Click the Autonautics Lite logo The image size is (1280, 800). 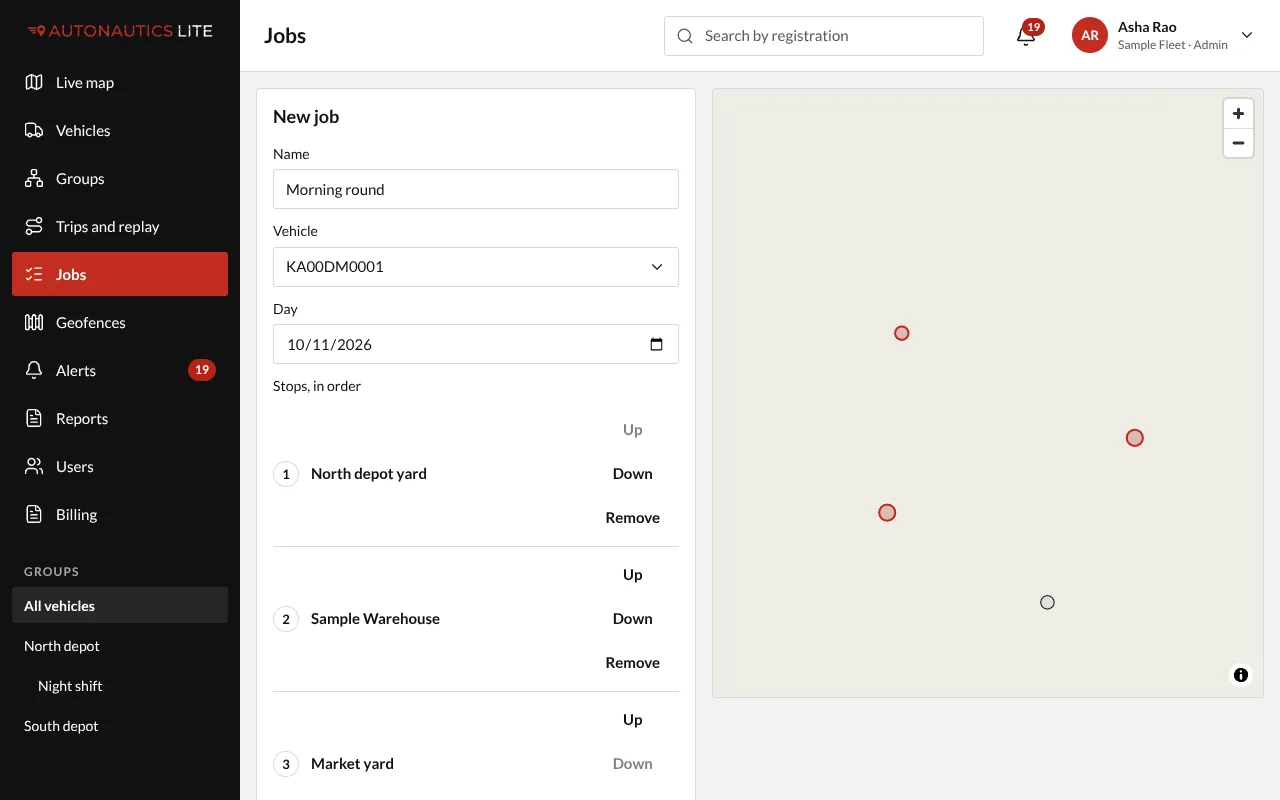click(120, 31)
